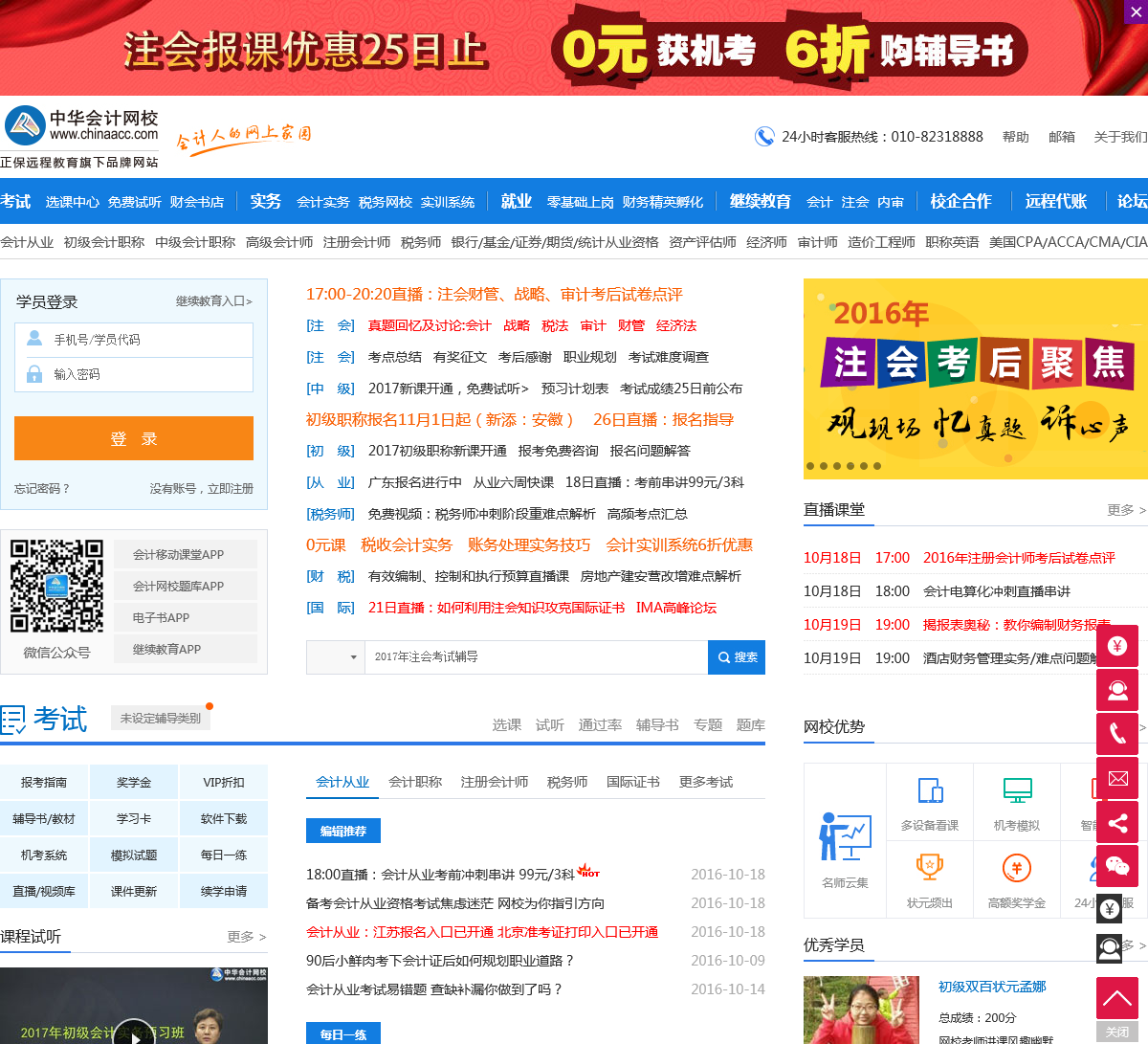The width and height of the screenshot is (1148, 1044).
Task: Click the 状元频出 trophy icon
Action: point(930,868)
